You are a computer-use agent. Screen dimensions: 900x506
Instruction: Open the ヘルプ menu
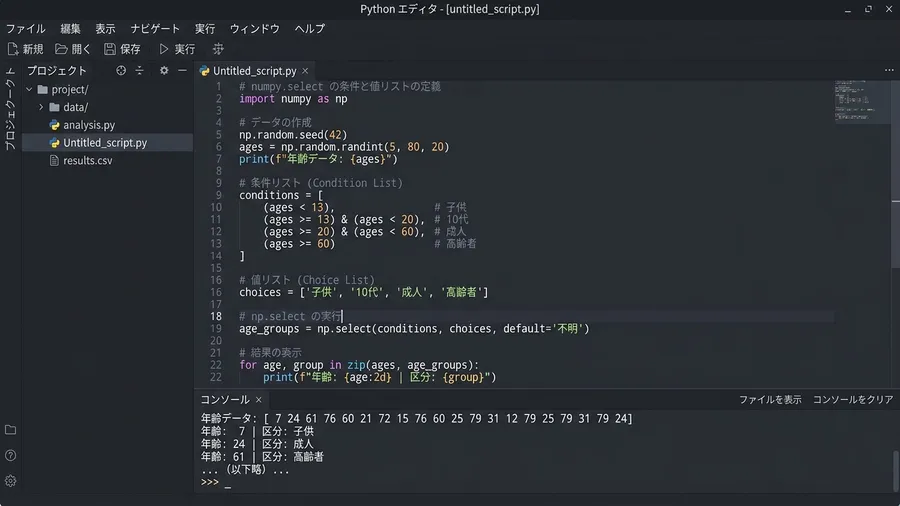tap(310, 29)
